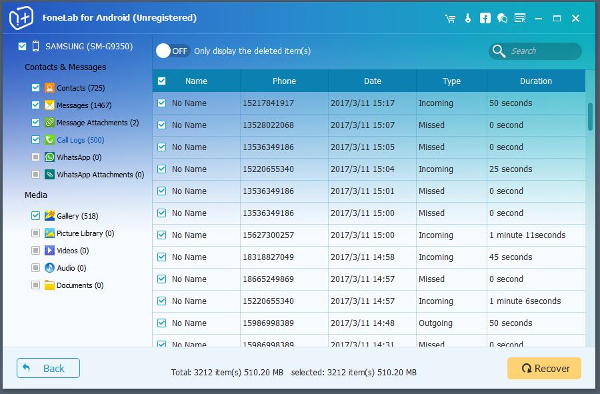Viewport: 600px width, 394px height.
Task: Click the Recover button
Action: click(x=544, y=368)
